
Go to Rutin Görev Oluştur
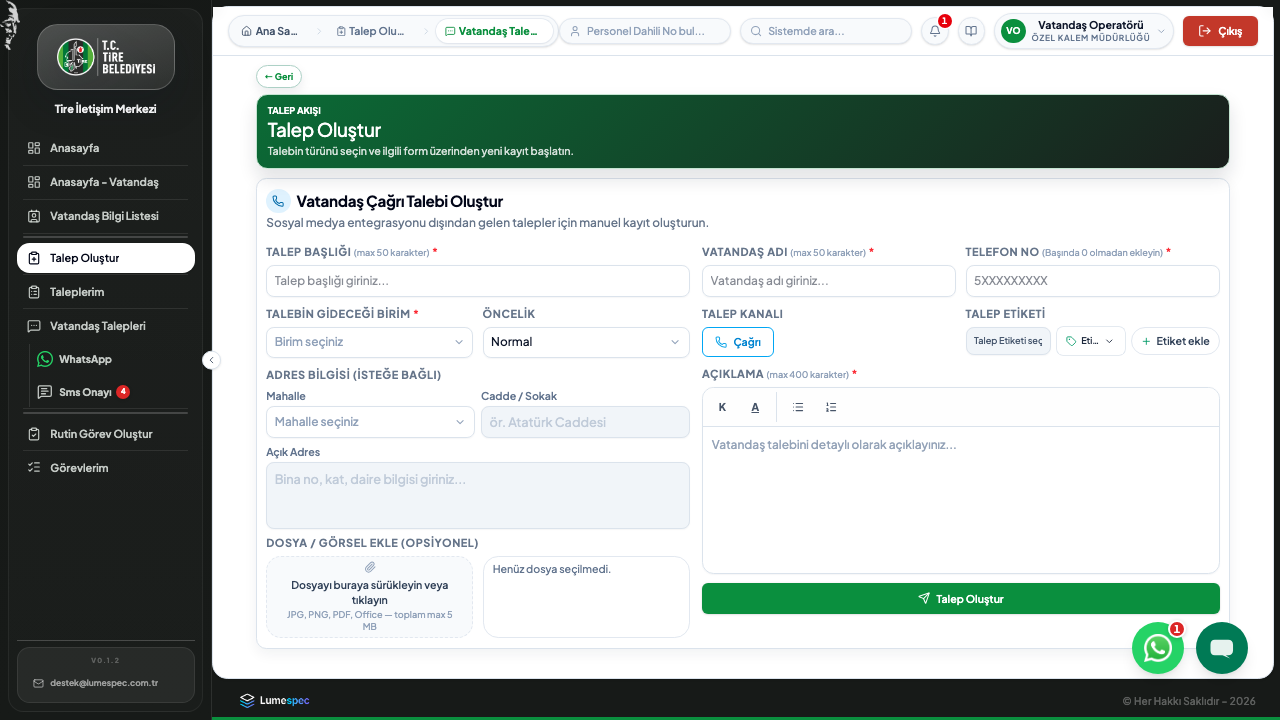point(106,434)
